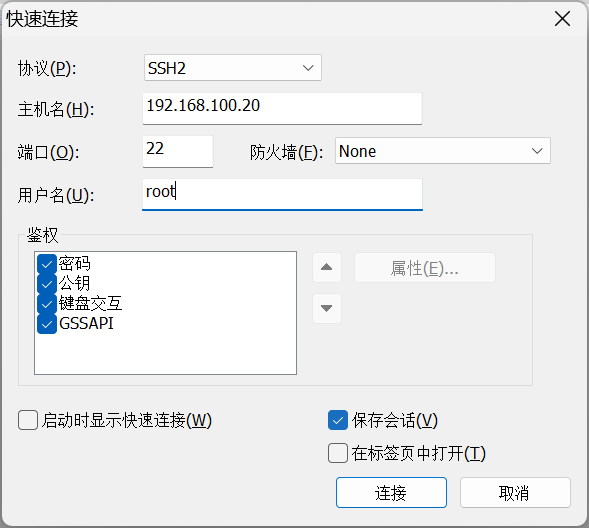Click the username field containing root
This screenshot has height=528, width=589.
(x=282, y=194)
